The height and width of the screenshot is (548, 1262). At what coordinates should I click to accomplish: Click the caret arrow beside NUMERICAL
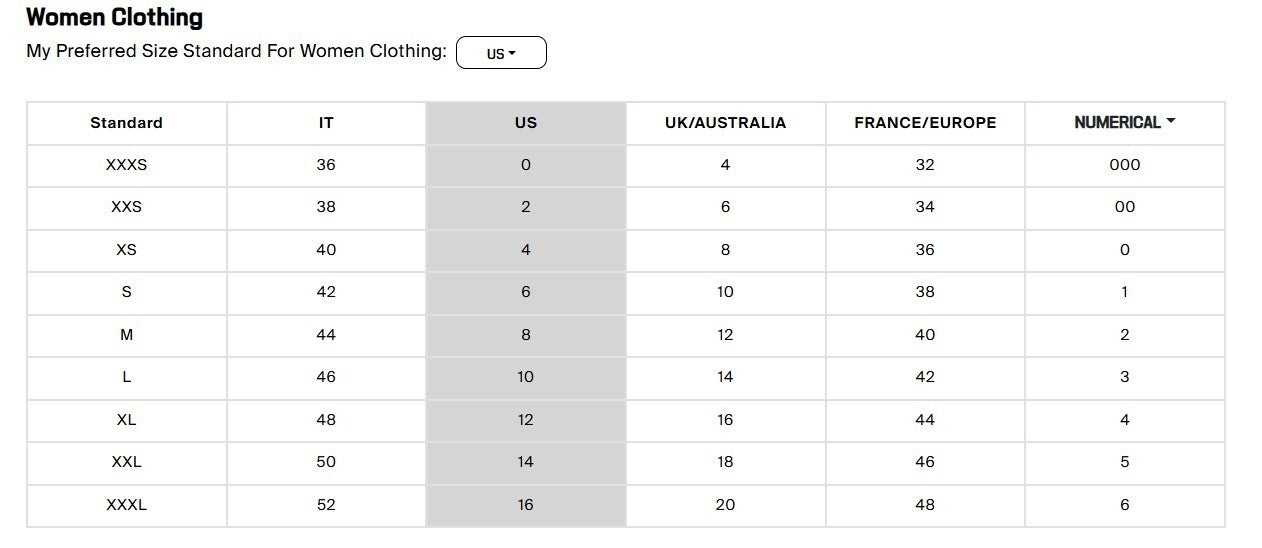(1171, 122)
